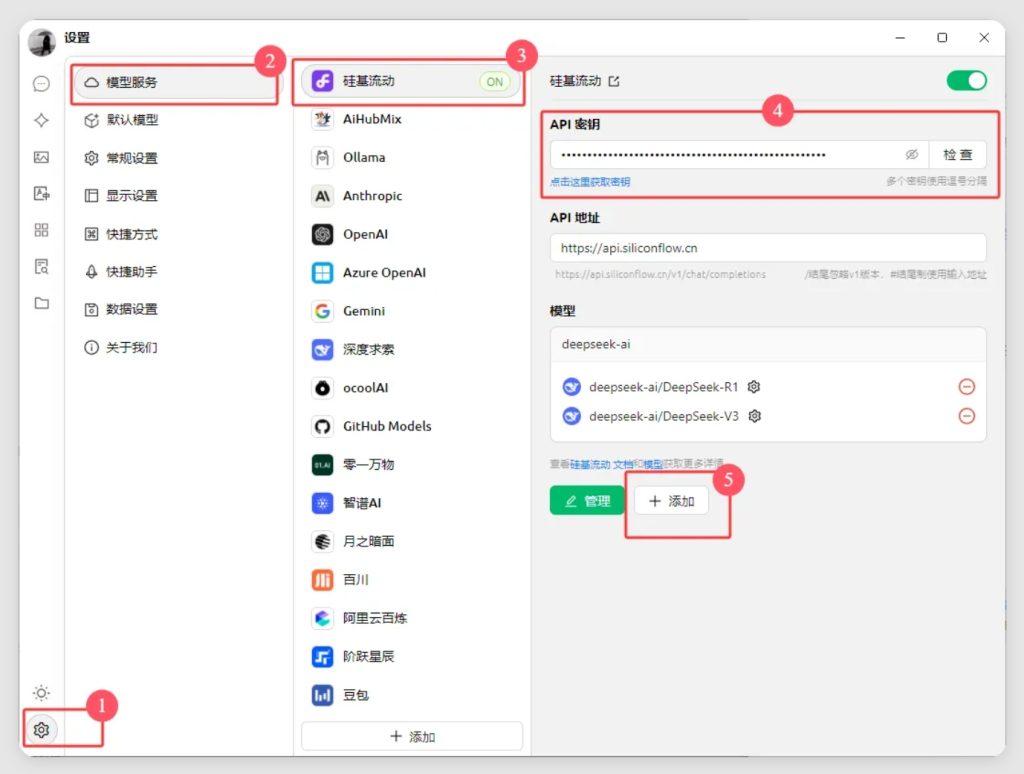Select the 月之暗面 provider
This screenshot has height=774, width=1024.
411,541
